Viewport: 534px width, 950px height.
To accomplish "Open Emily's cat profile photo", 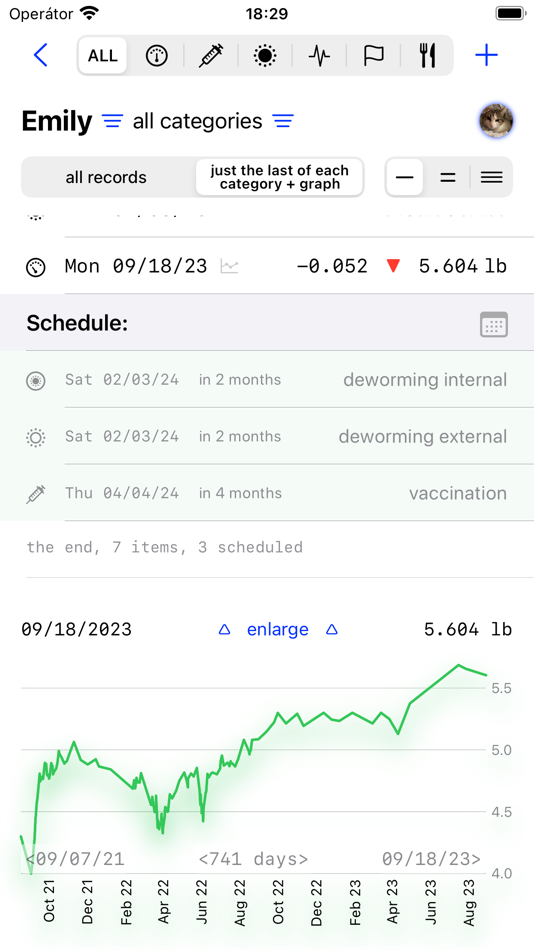I will tap(496, 122).
